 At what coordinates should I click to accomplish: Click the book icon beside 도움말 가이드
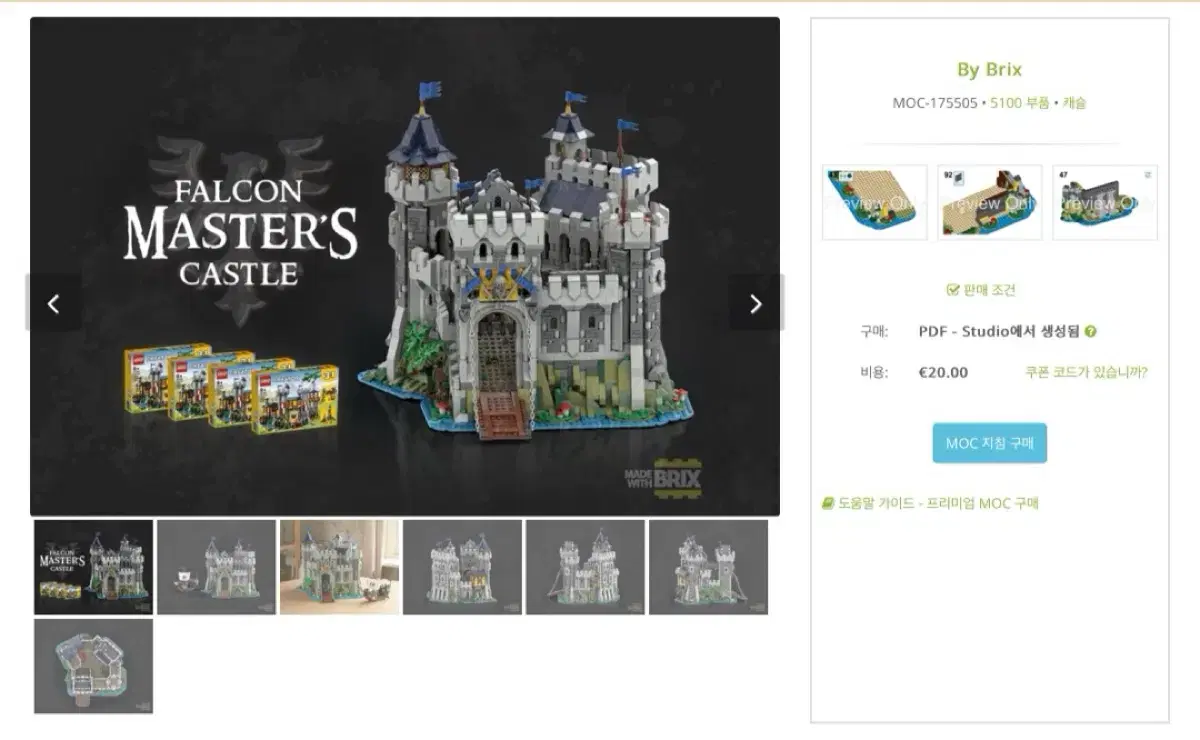click(x=827, y=503)
